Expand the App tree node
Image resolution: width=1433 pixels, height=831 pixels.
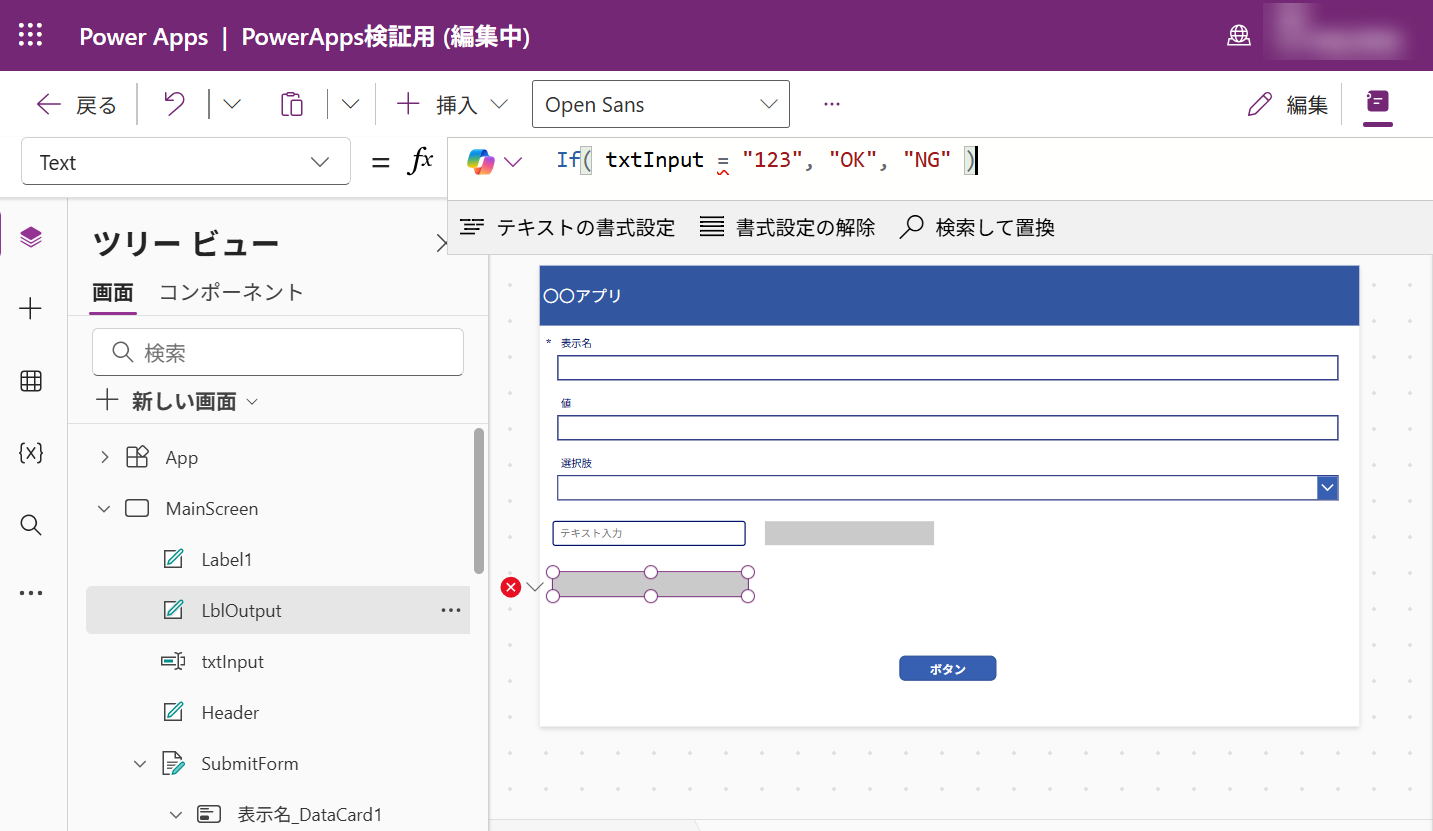click(x=104, y=458)
